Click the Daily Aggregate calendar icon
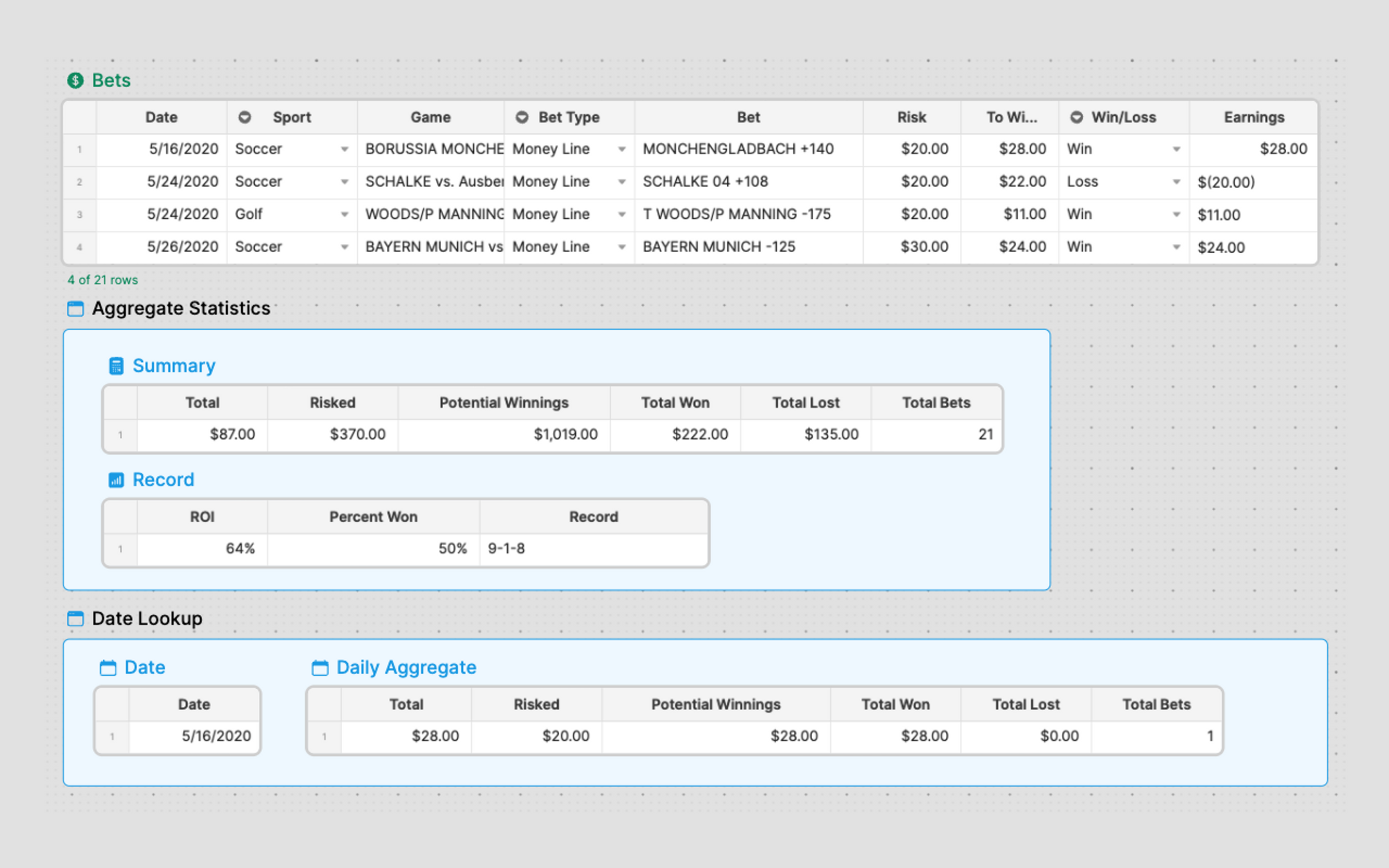This screenshot has height=868, width=1389. click(319, 668)
